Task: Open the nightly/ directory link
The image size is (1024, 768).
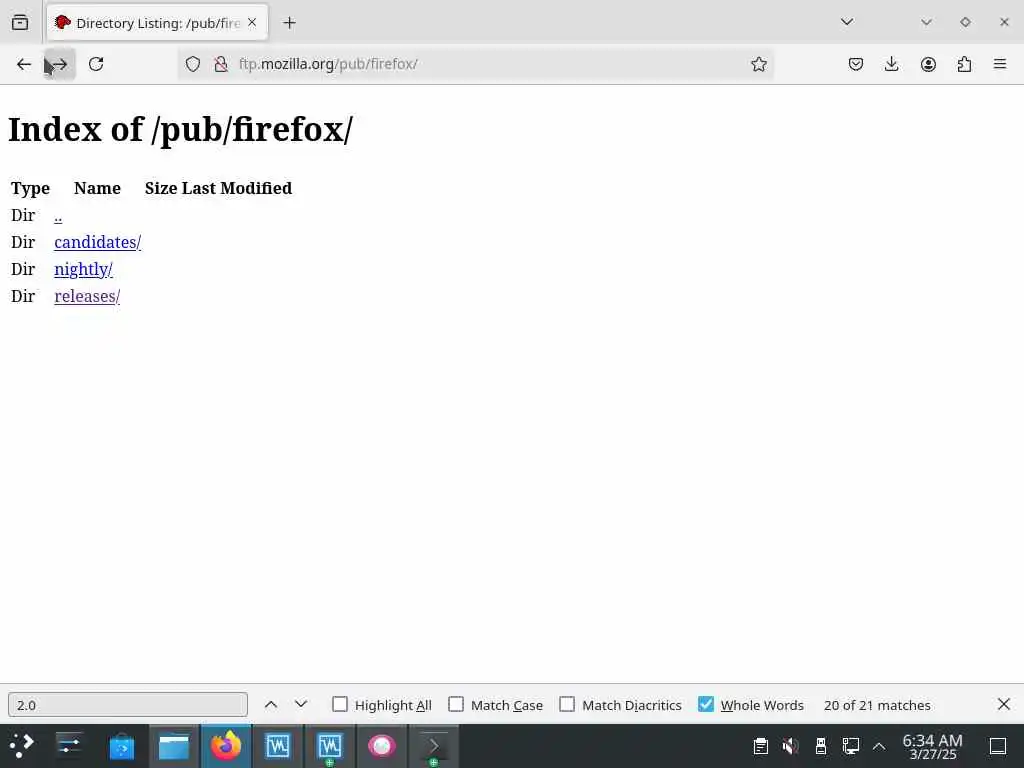Action: (x=83, y=269)
